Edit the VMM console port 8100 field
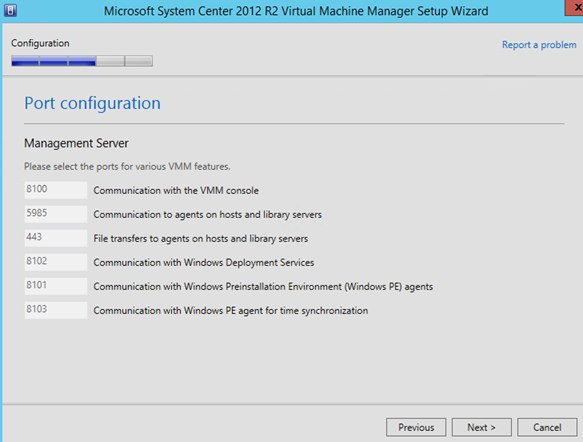The image size is (583, 442). (x=56, y=190)
